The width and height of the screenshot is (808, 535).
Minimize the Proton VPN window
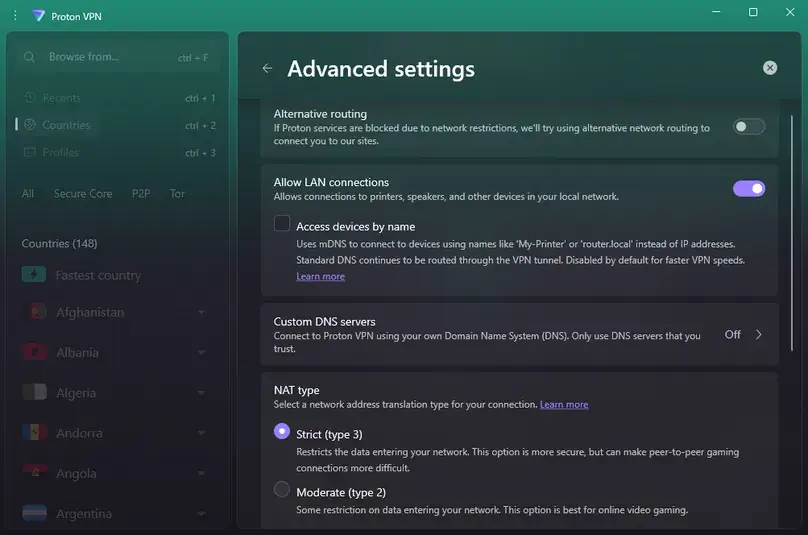click(x=716, y=12)
